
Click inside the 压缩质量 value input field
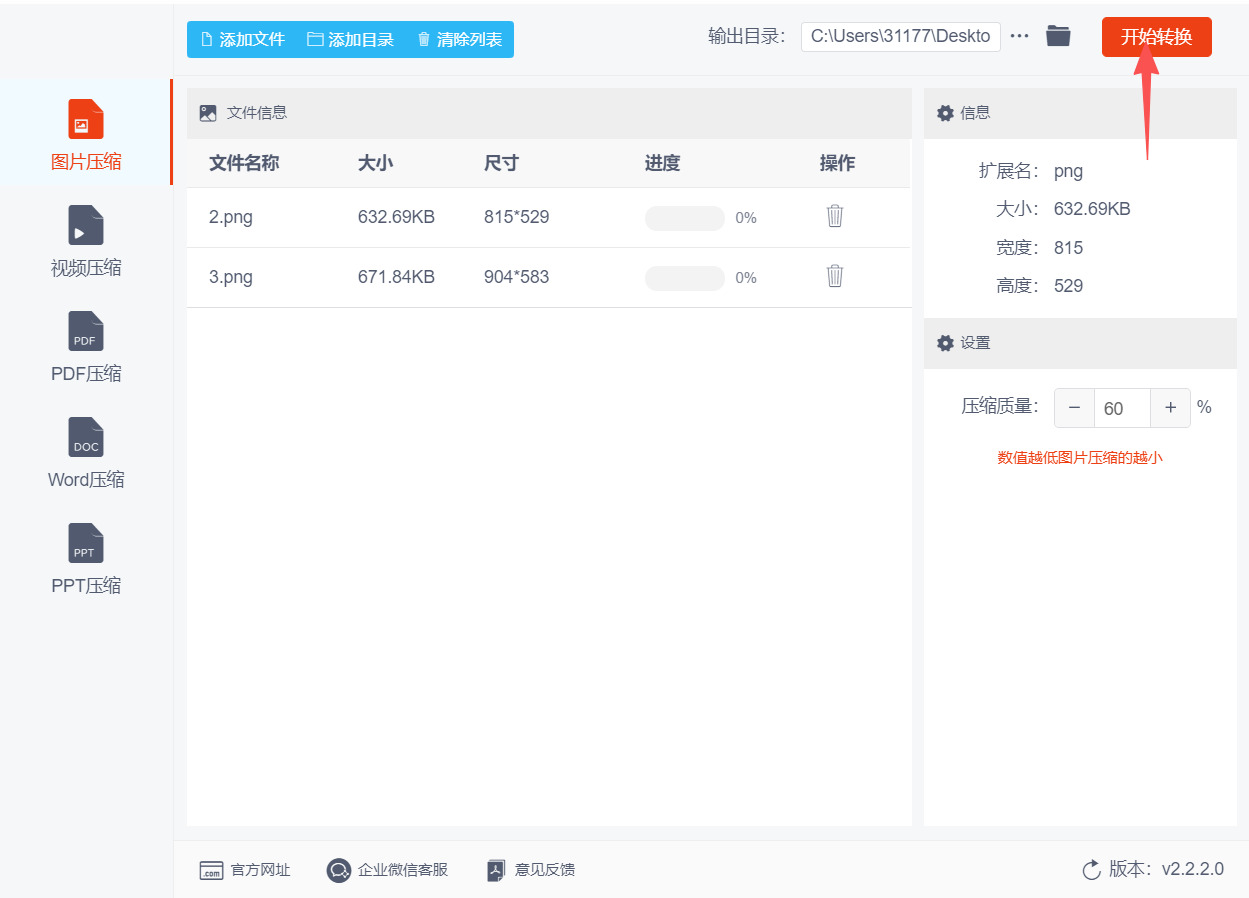pos(1121,407)
